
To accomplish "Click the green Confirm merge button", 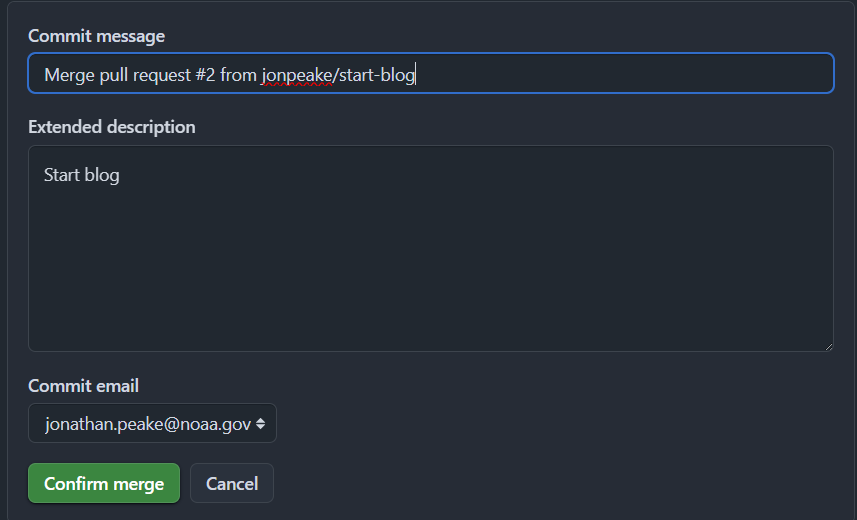I will click(104, 483).
